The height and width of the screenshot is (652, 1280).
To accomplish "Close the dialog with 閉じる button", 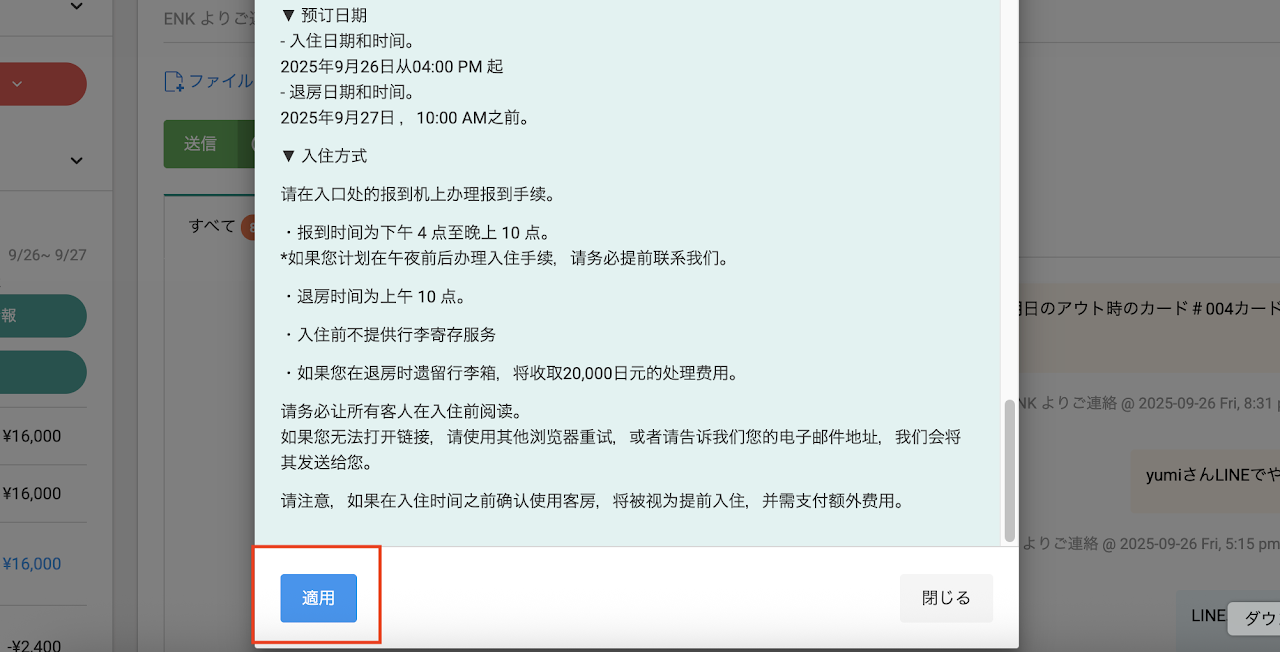I will tap(946, 598).
